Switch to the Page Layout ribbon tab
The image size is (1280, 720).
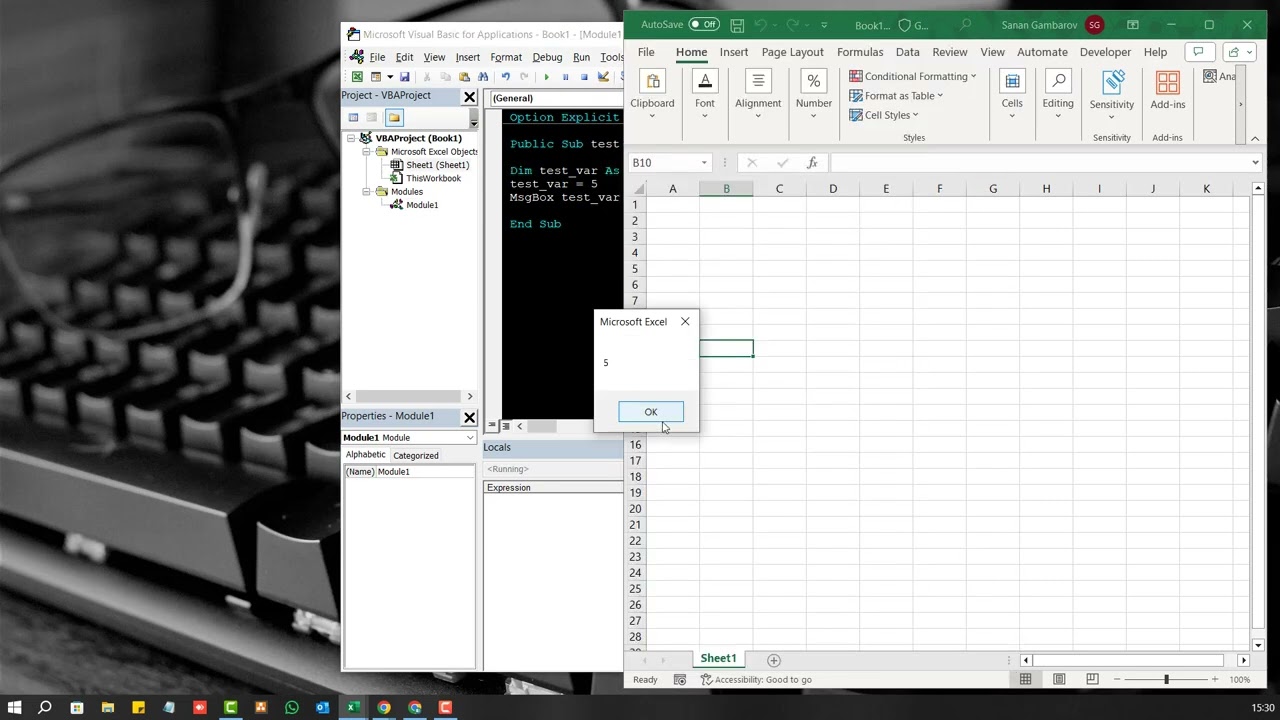click(x=792, y=52)
